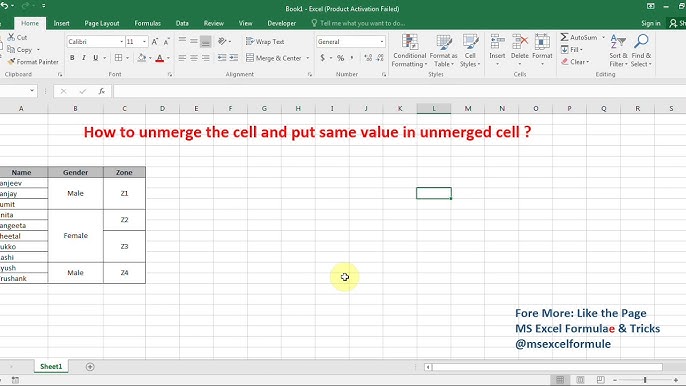Screen dimensions: 686x386
Task: Click the Fill button
Action: (x=571, y=49)
